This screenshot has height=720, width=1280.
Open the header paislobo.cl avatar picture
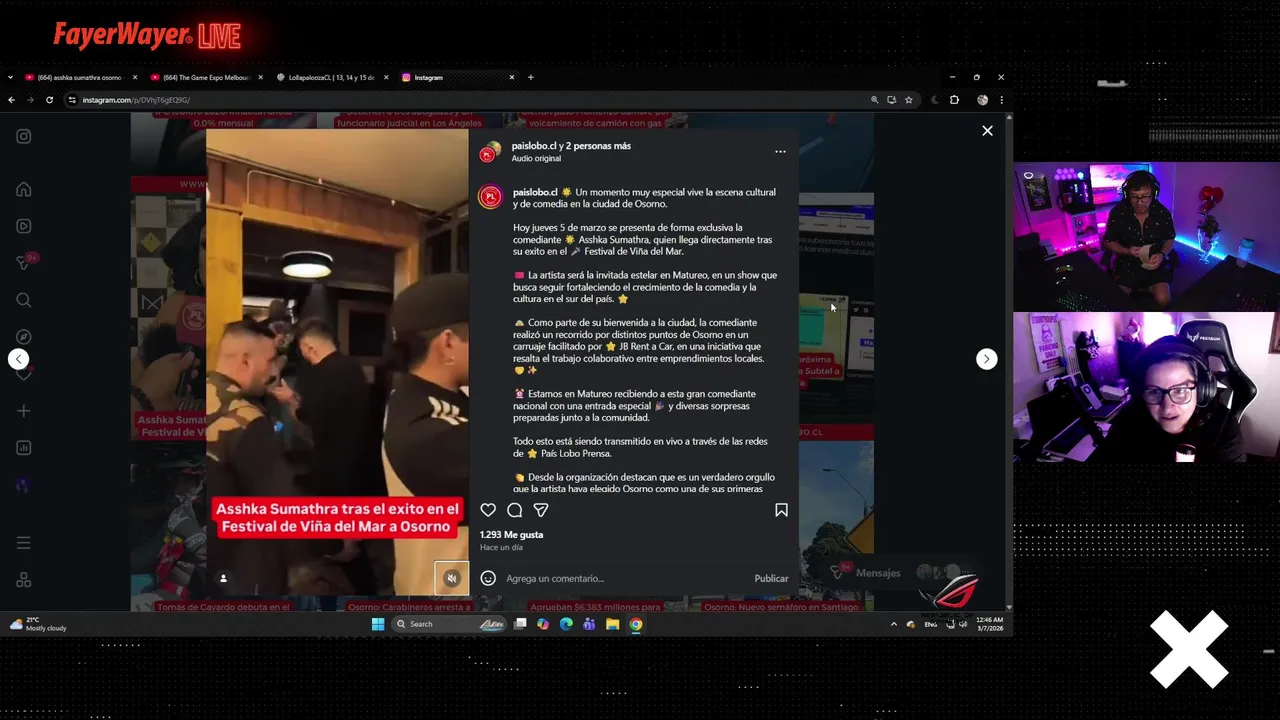[489, 152]
